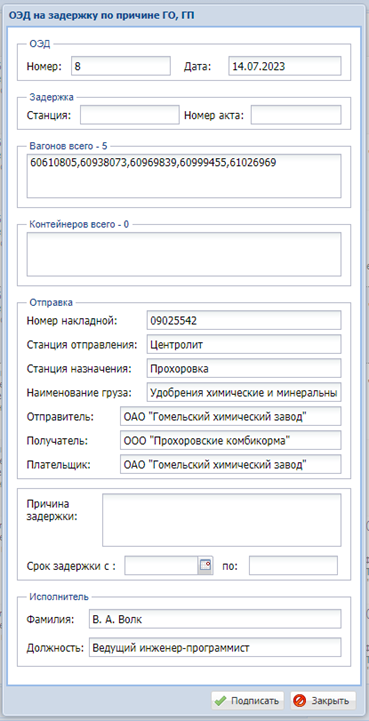The height and width of the screenshot is (721, 369).
Task: Click the empty containers text area
Action: click(184, 254)
